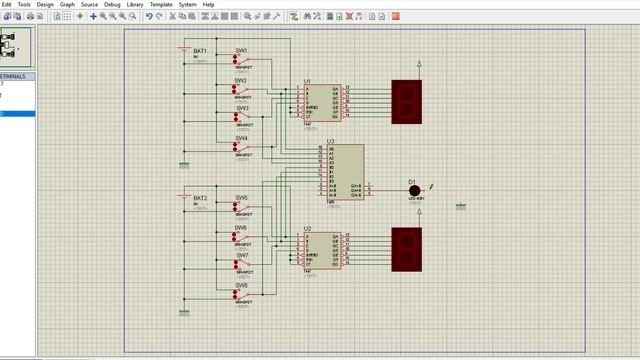Toggle switch SW8 in the schematic
This screenshot has height=360, width=640.
pyautogui.click(x=242, y=294)
